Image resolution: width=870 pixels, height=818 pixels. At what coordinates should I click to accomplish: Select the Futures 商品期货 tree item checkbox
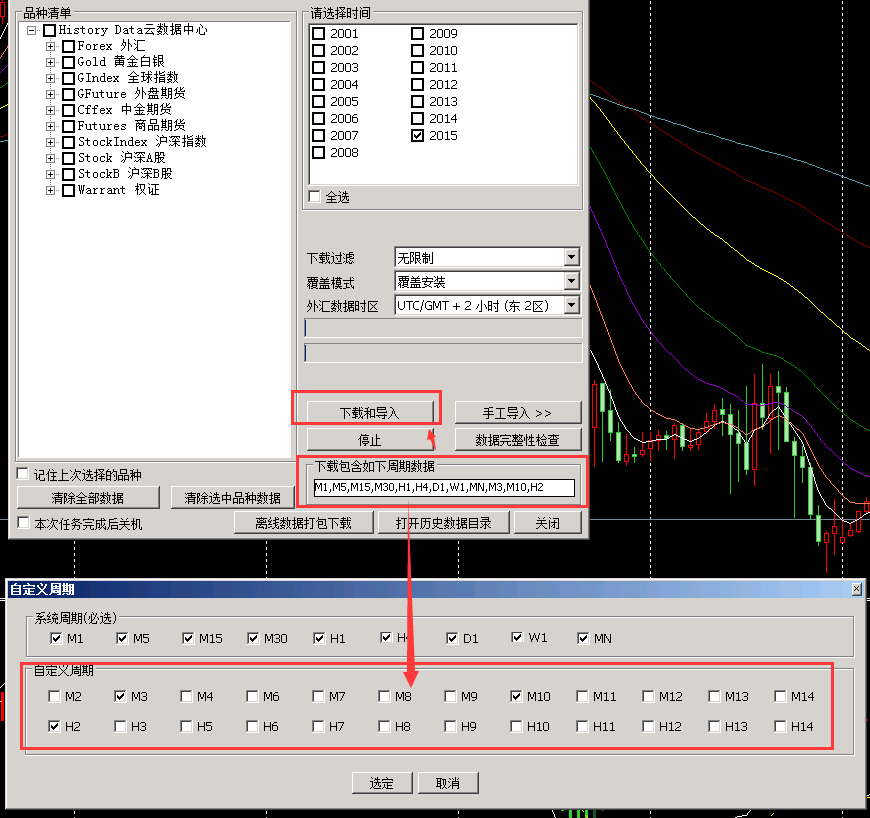coord(68,126)
